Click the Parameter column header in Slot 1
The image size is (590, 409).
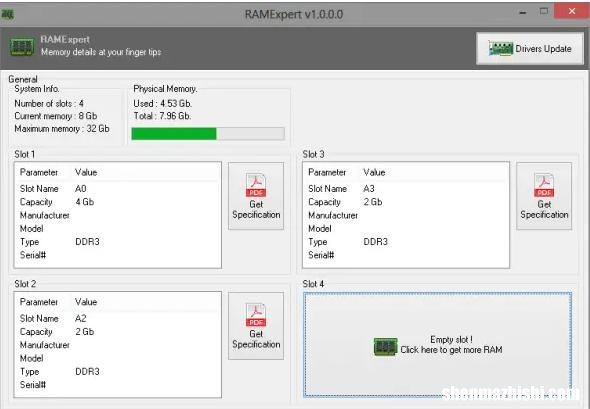[39, 172]
